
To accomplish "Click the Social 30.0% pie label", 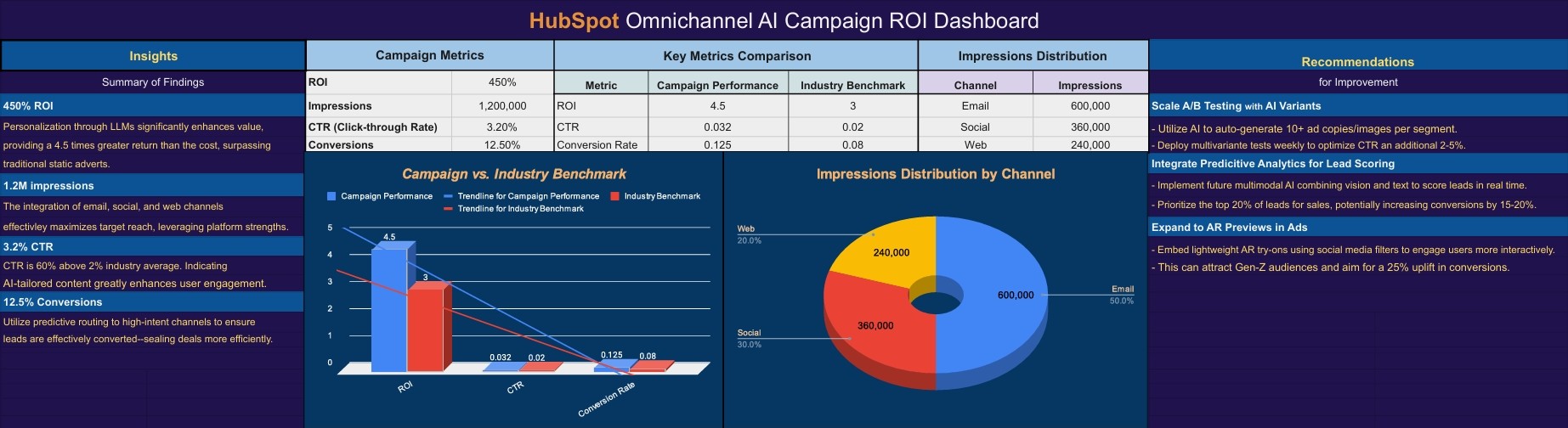I will (749, 338).
